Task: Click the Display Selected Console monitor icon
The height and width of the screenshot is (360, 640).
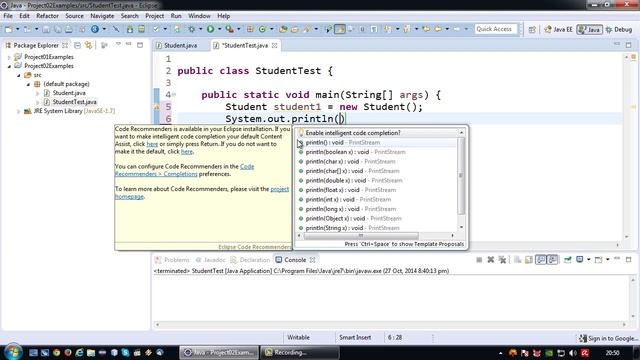Action: point(580,260)
